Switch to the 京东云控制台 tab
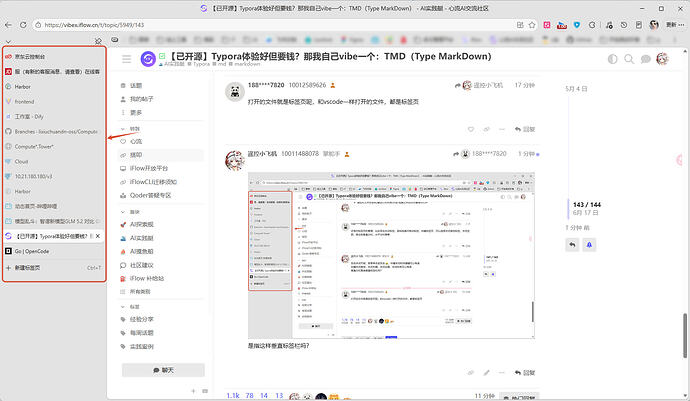 [54, 57]
